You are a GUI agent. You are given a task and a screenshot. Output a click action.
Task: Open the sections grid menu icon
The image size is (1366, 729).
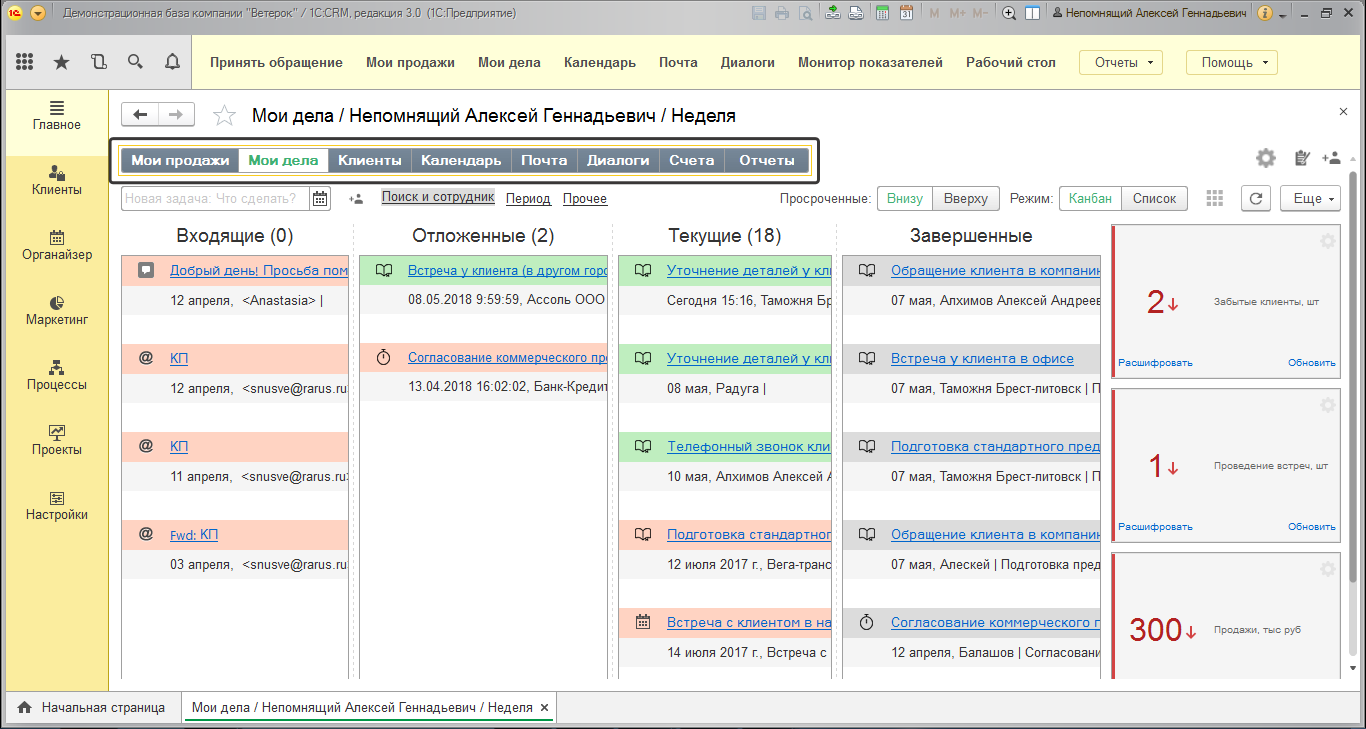pos(25,62)
